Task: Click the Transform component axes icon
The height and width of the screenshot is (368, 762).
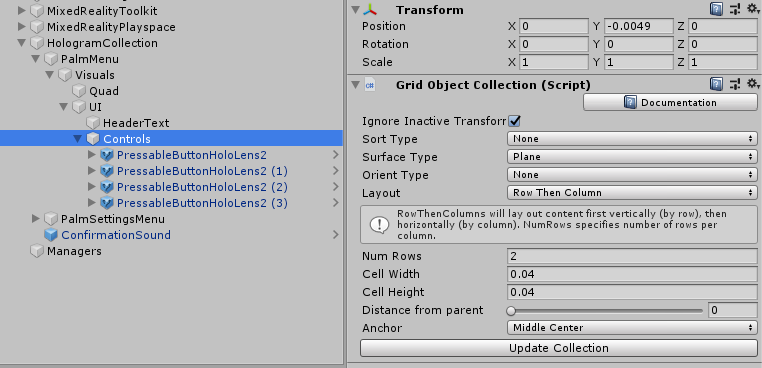Action: click(370, 10)
